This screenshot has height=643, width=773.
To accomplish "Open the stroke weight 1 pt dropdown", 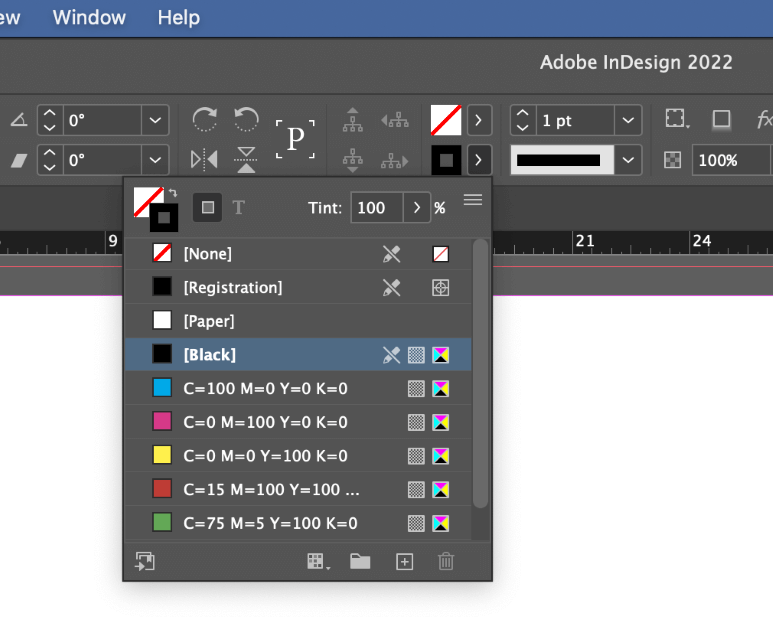I will pos(628,120).
